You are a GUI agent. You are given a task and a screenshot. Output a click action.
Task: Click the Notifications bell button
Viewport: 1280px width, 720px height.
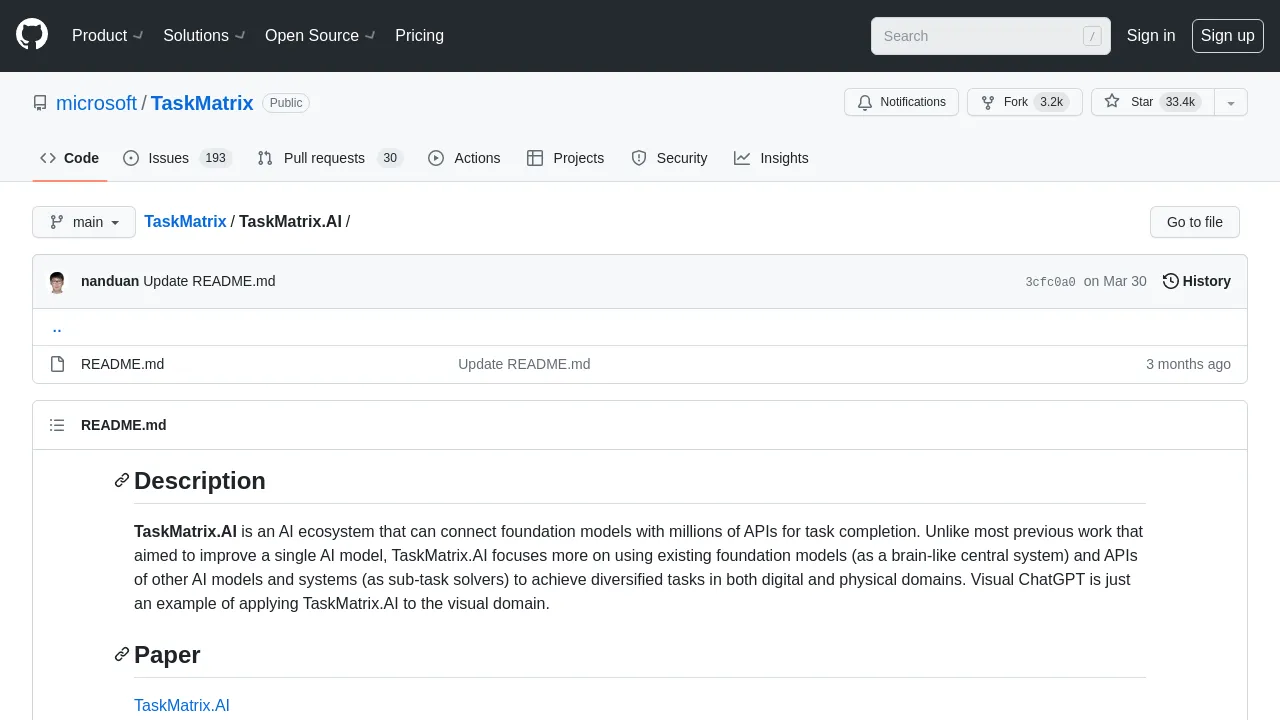point(902,102)
